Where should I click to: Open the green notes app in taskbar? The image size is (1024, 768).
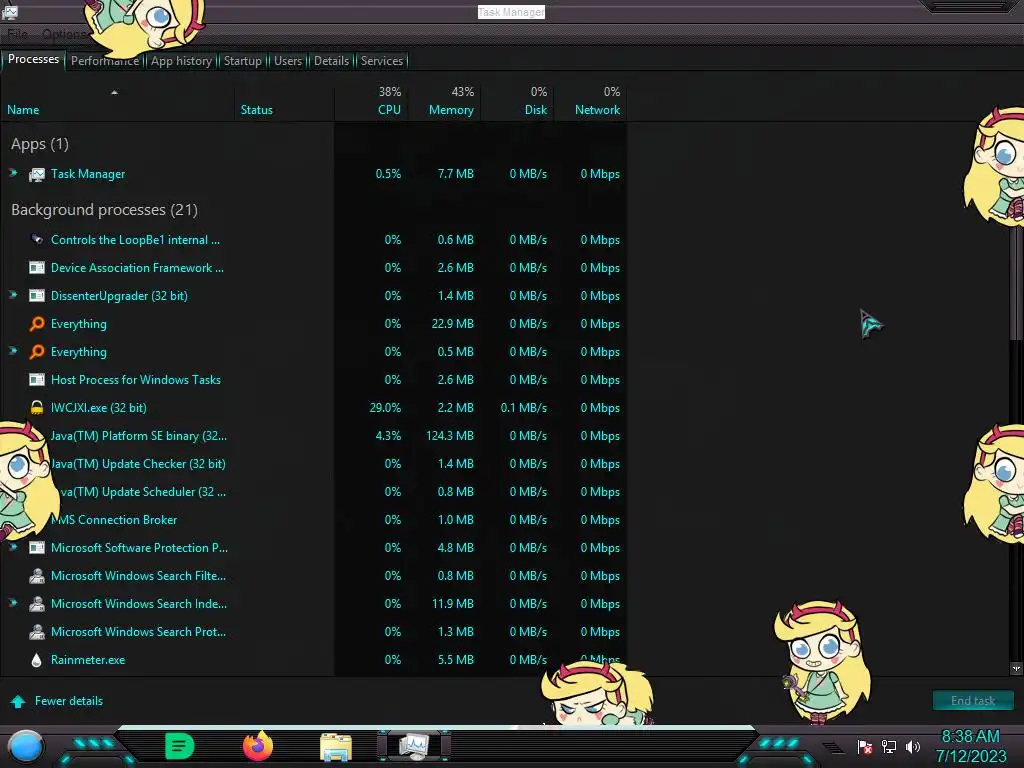(180, 746)
